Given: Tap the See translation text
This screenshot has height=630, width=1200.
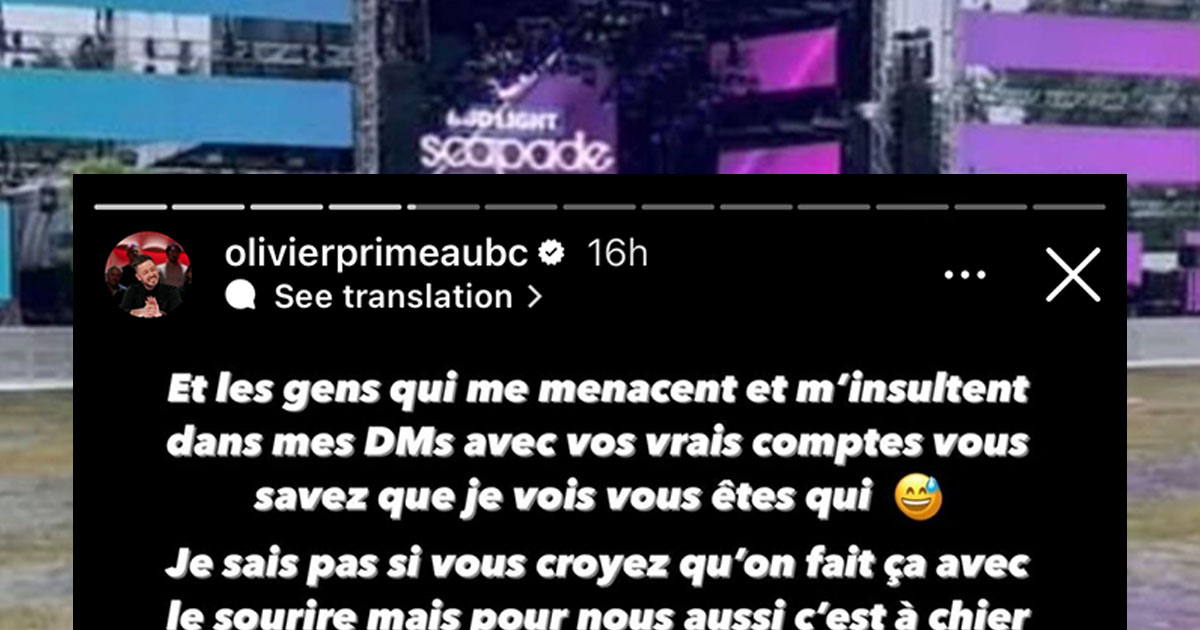Looking at the screenshot, I should pos(393,297).
